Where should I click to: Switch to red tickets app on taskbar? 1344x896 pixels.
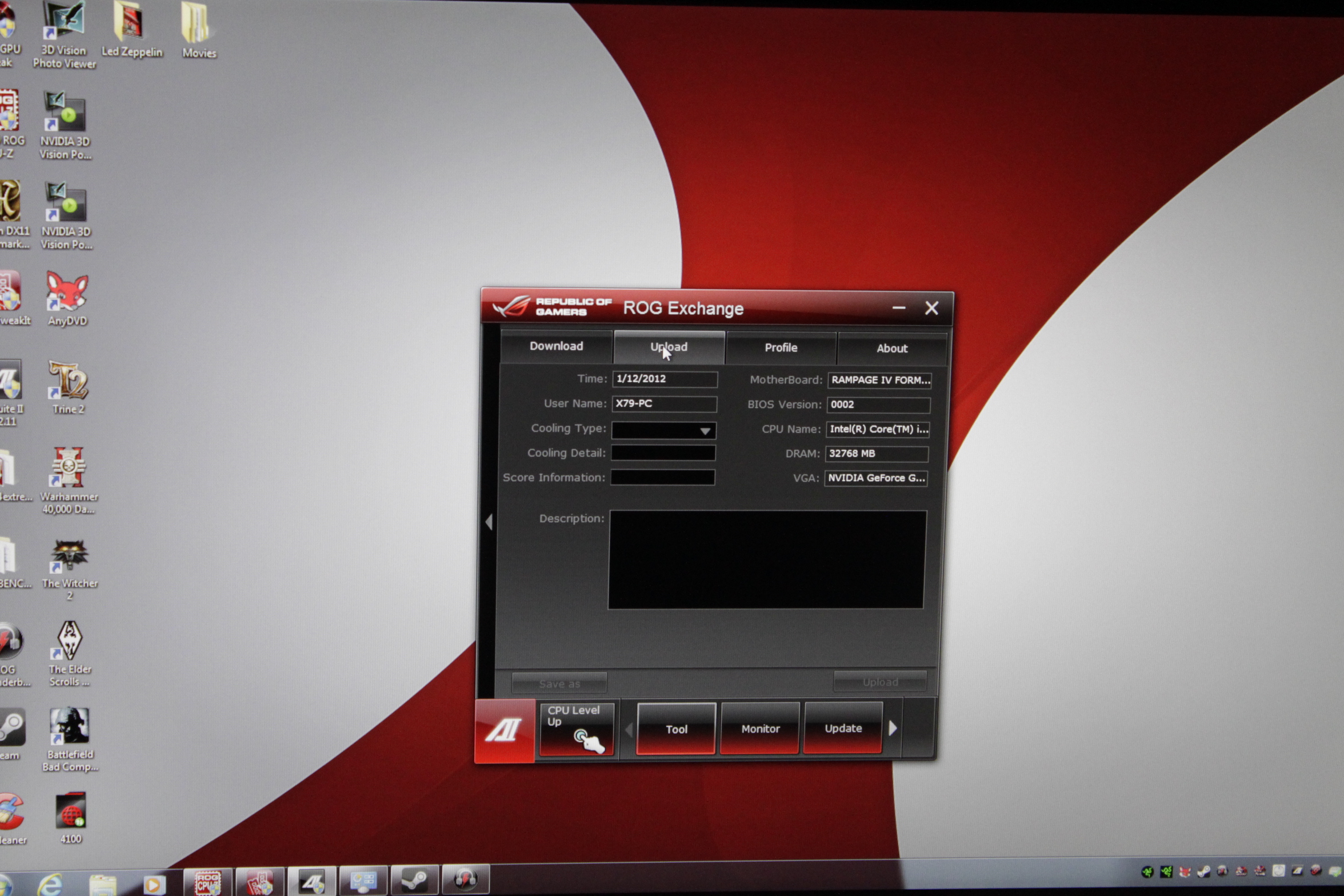point(260,882)
